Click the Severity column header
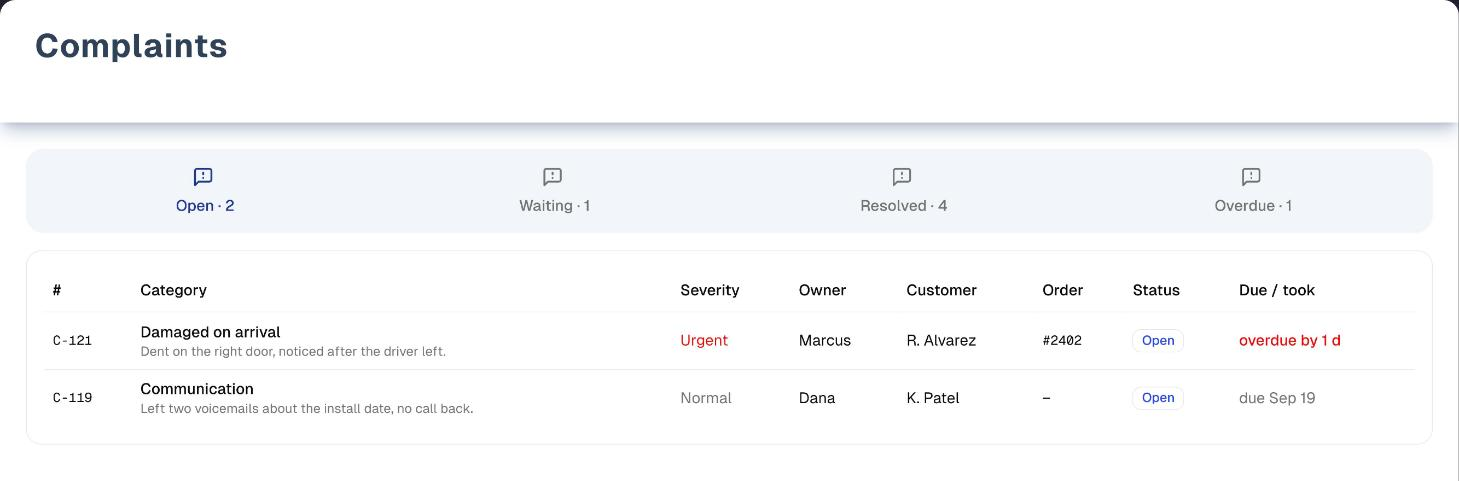This screenshot has width=1459, height=481. (x=710, y=290)
